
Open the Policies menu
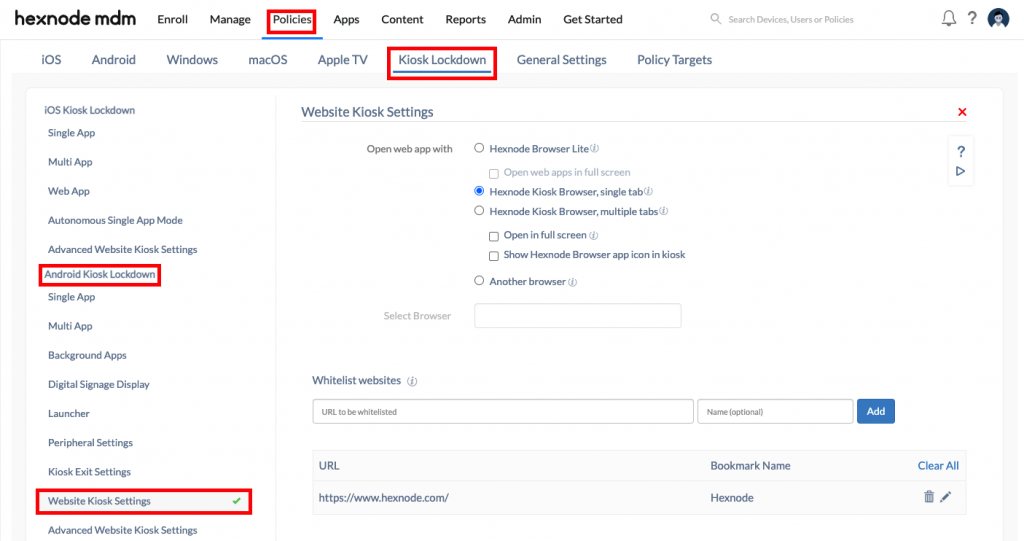coord(292,20)
